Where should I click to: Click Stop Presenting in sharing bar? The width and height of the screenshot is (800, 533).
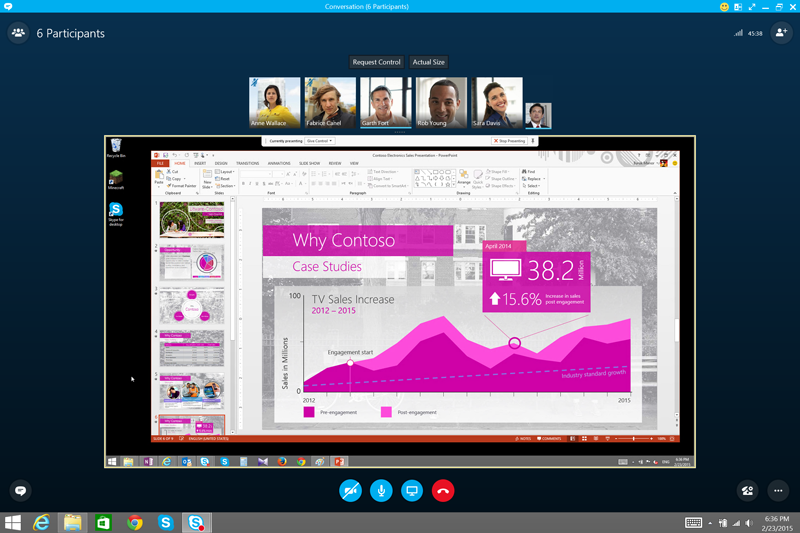point(509,141)
